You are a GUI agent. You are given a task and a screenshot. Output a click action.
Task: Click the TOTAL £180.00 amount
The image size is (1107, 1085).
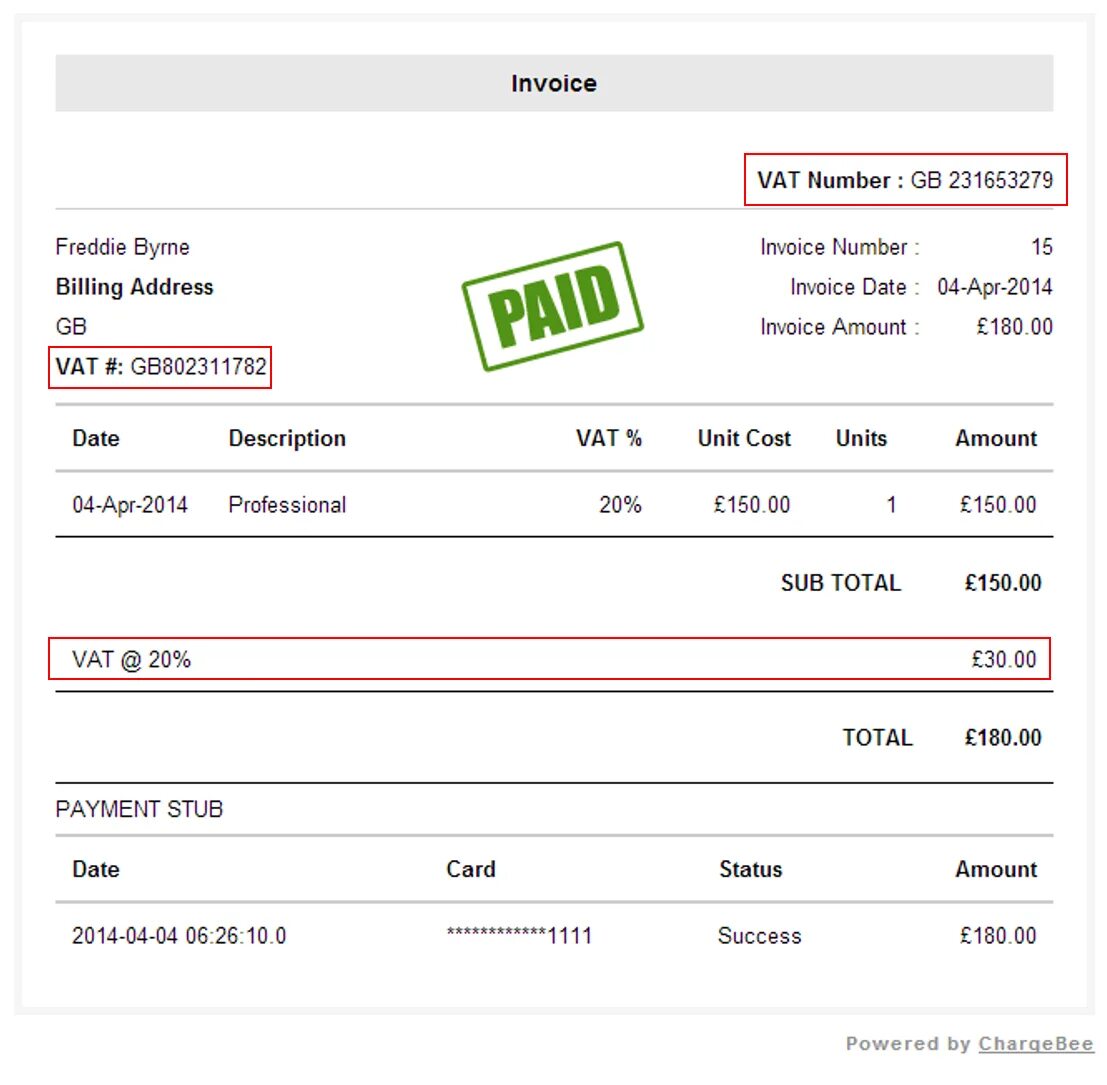[x=1003, y=737]
